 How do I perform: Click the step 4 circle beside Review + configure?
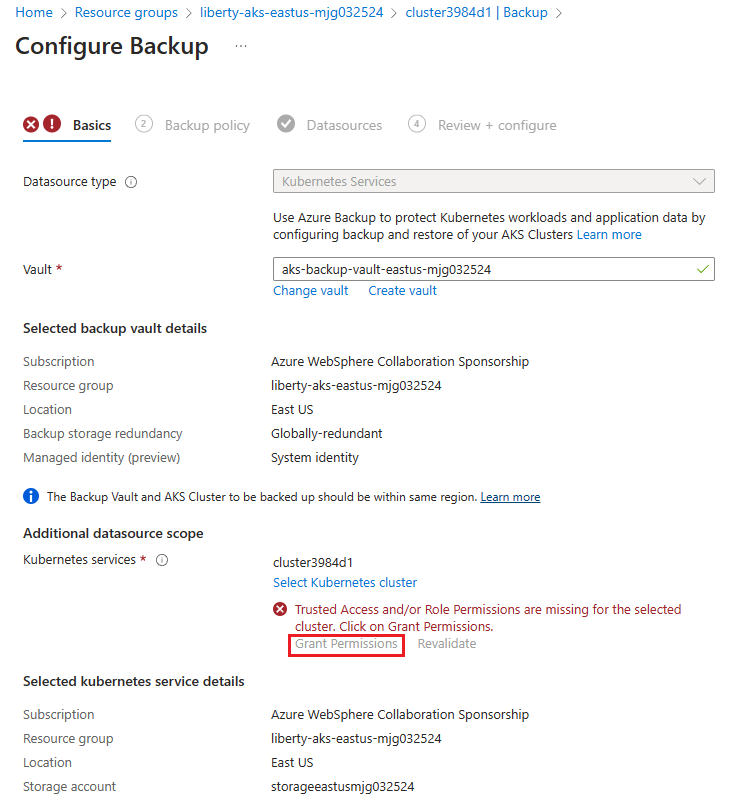[417, 124]
